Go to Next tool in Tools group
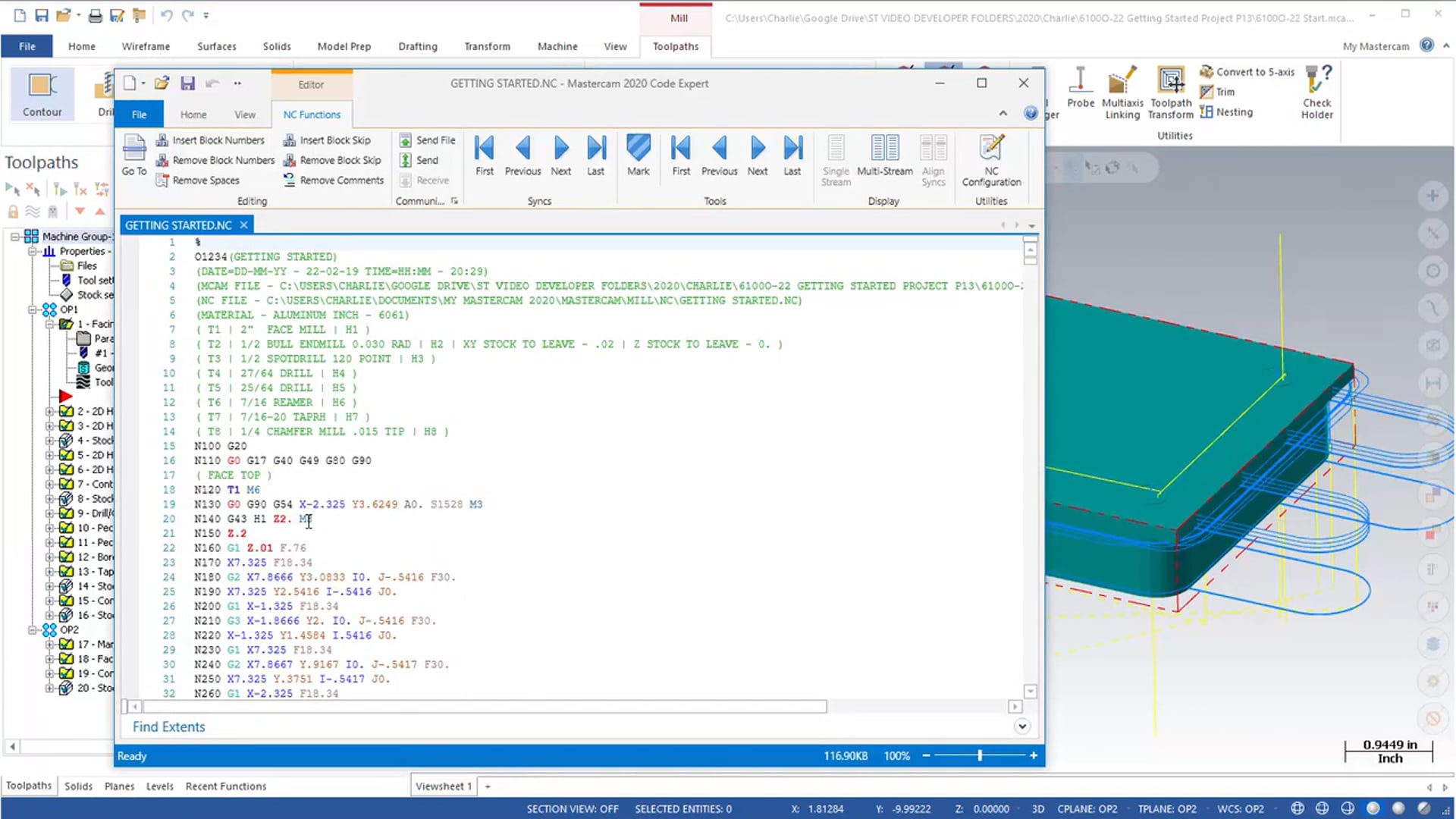Screen dimensions: 1456x819 758,155
